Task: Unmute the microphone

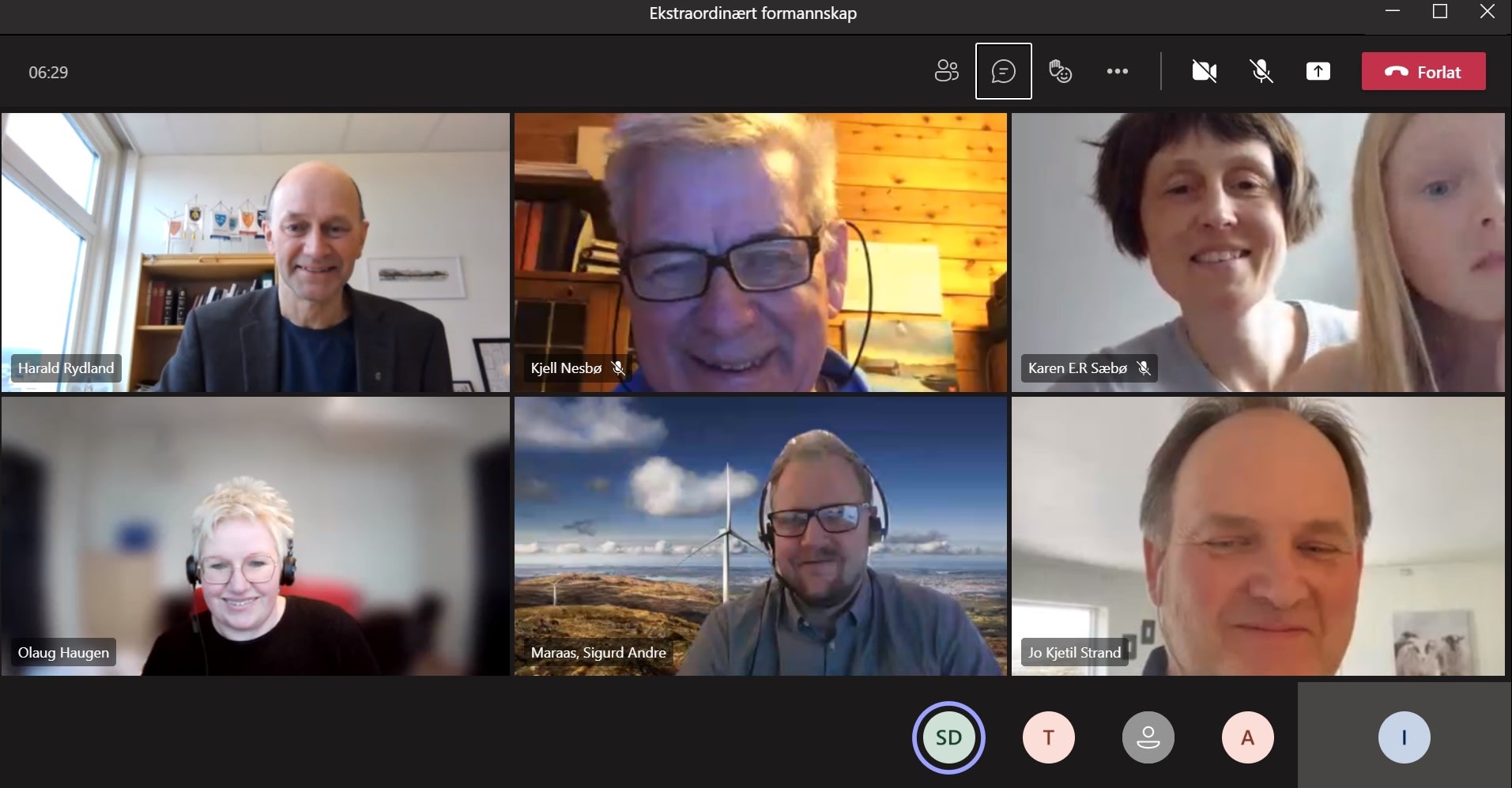Action: click(x=1261, y=72)
